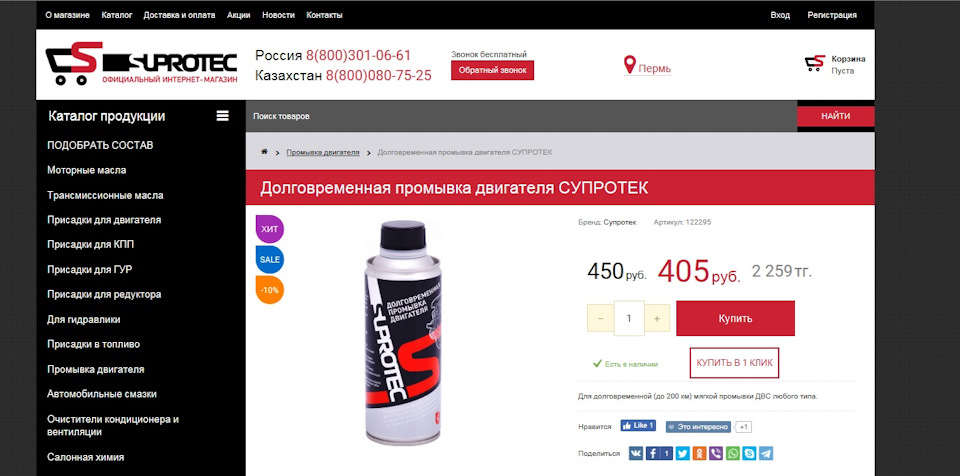Screen dimensions: 960x476
Task: Click 'Купить в 1 клик' button
Action: [x=734, y=363]
